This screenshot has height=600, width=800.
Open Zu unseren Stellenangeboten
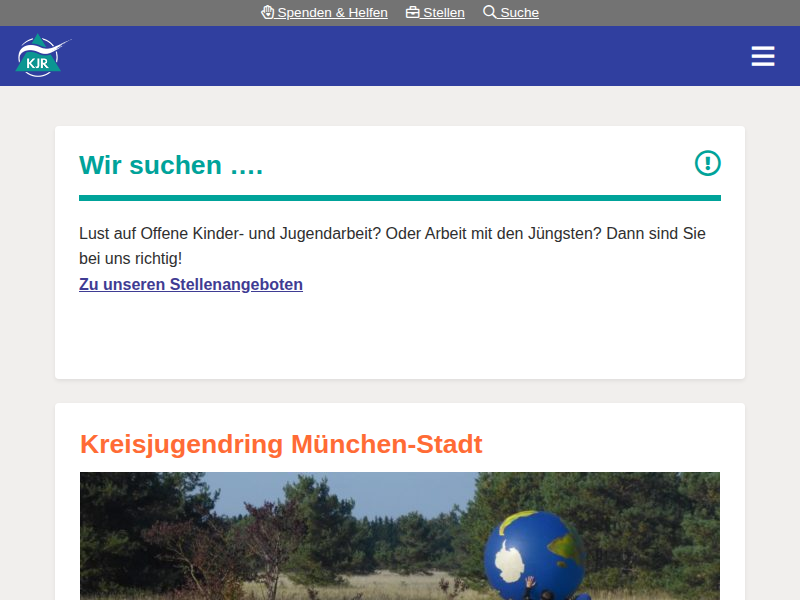(190, 284)
